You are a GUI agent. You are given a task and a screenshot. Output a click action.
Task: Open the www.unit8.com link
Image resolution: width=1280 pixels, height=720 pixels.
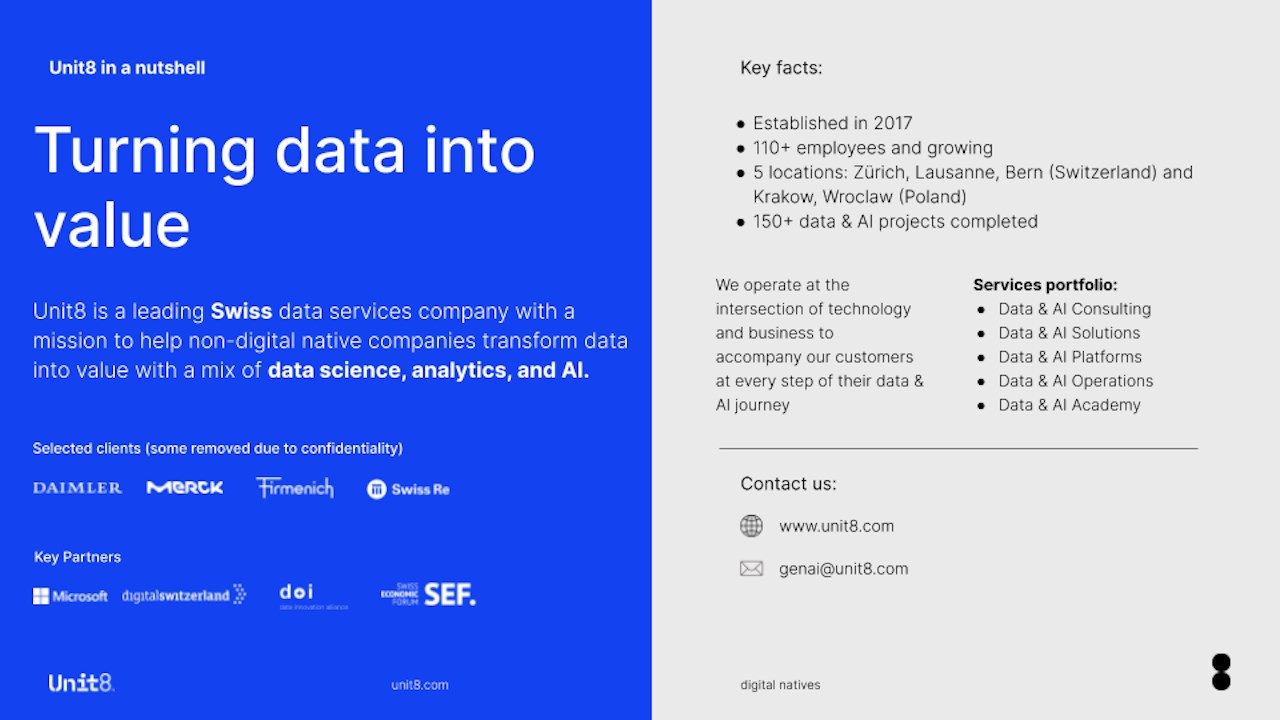[836, 526]
